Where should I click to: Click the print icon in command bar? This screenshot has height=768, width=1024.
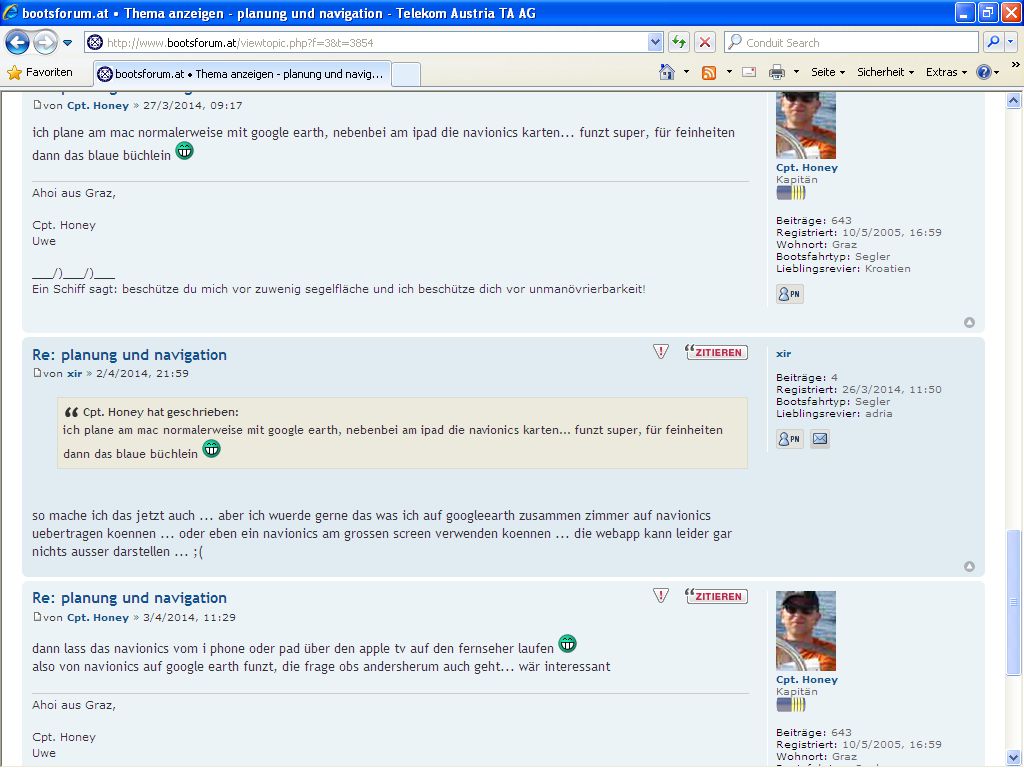click(776, 72)
